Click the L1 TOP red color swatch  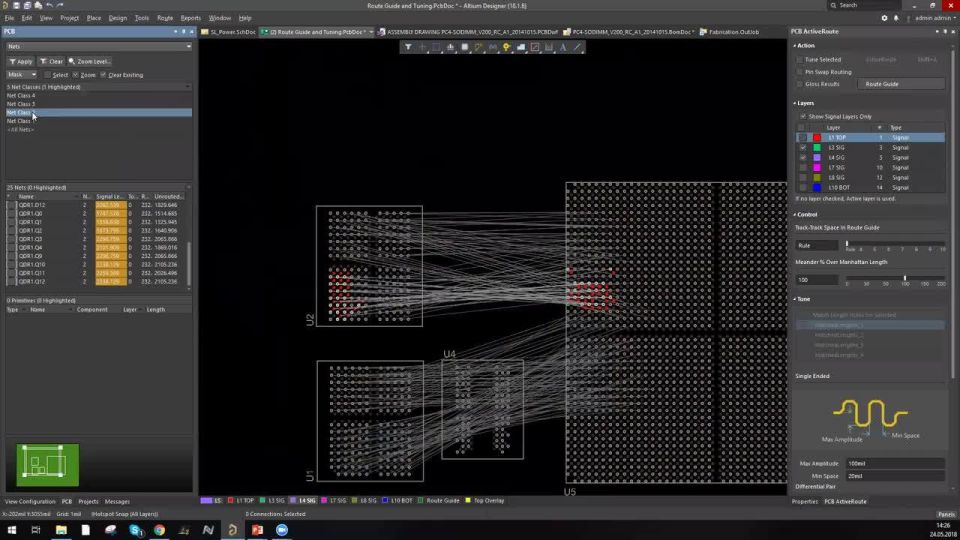click(x=817, y=138)
